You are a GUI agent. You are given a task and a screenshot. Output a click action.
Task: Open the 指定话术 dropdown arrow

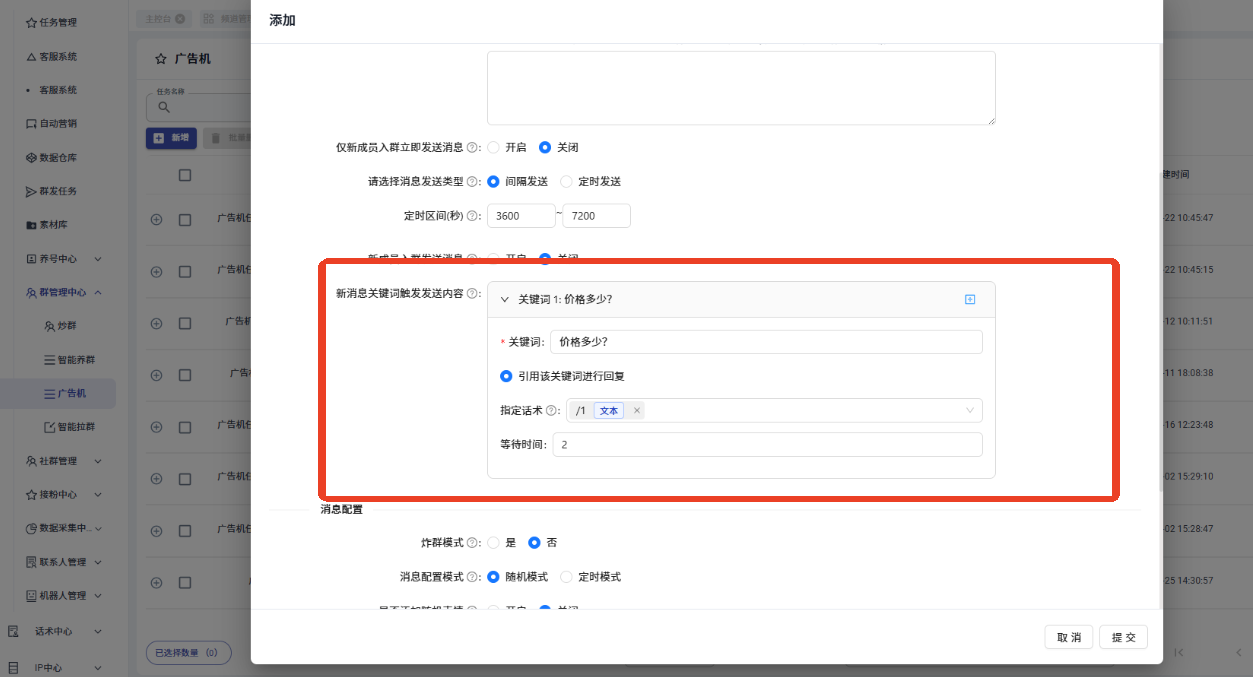click(x=969, y=411)
